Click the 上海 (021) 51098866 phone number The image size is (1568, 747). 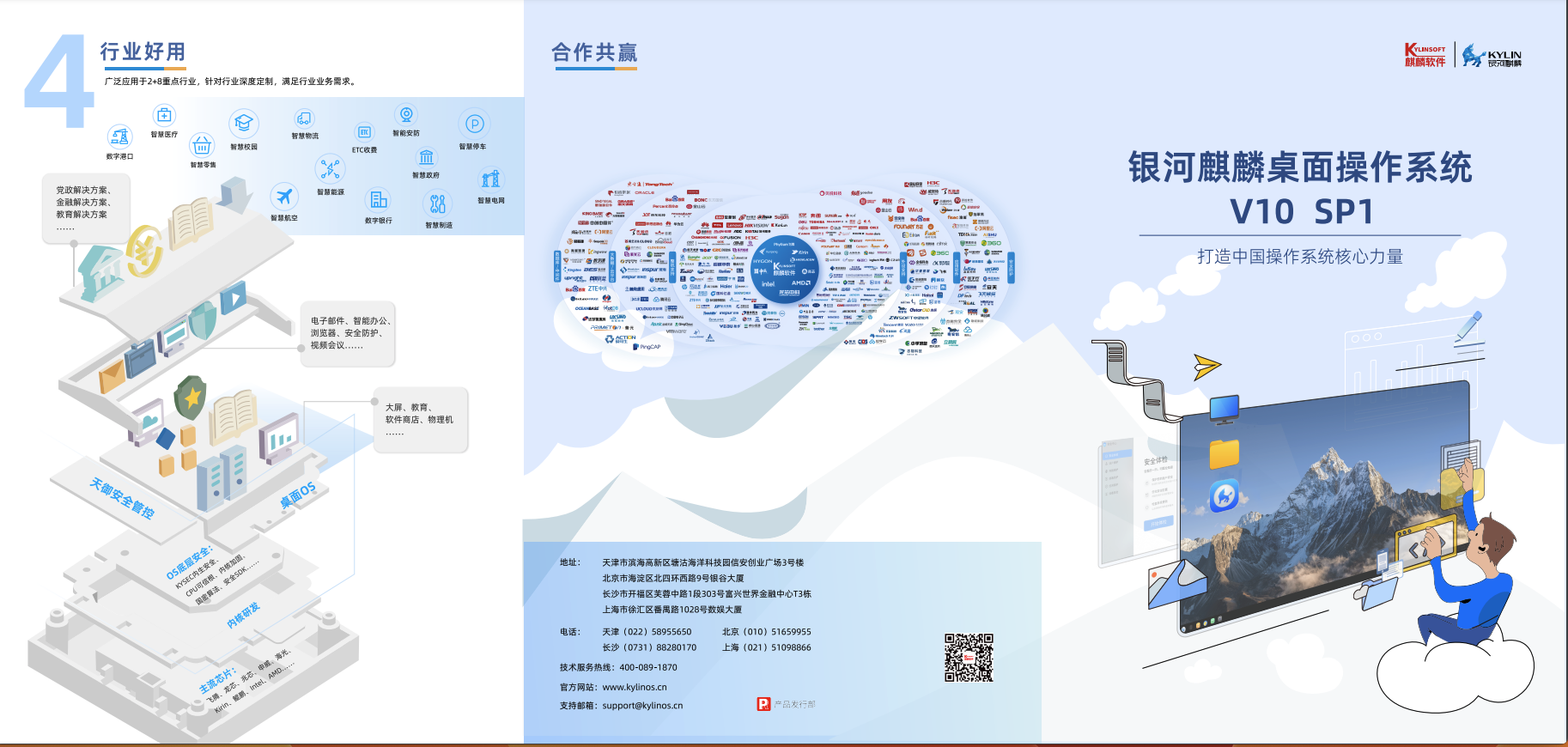click(766, 647)
